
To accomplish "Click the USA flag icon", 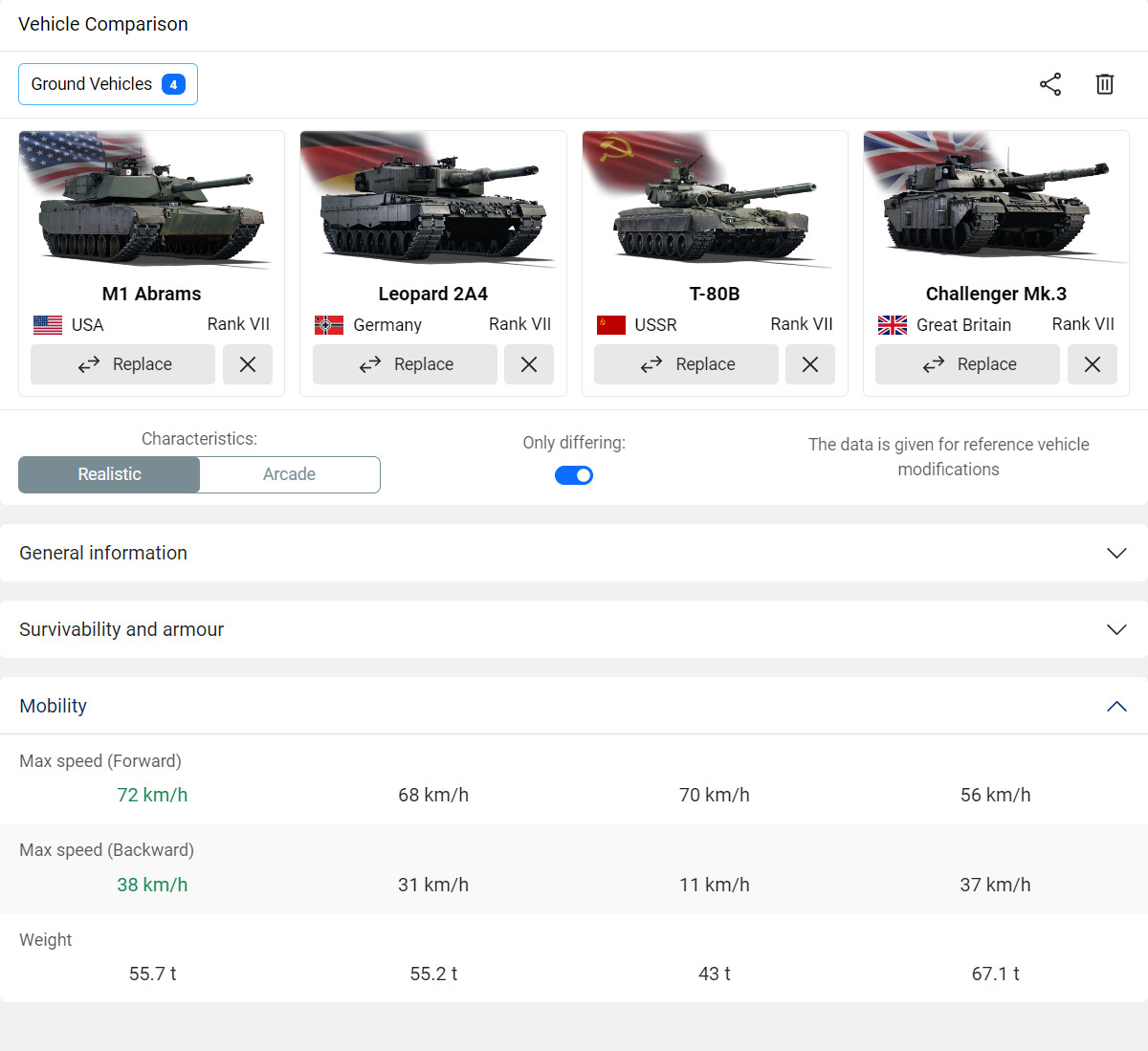I will pyautogui.click(x=48, y=325).
